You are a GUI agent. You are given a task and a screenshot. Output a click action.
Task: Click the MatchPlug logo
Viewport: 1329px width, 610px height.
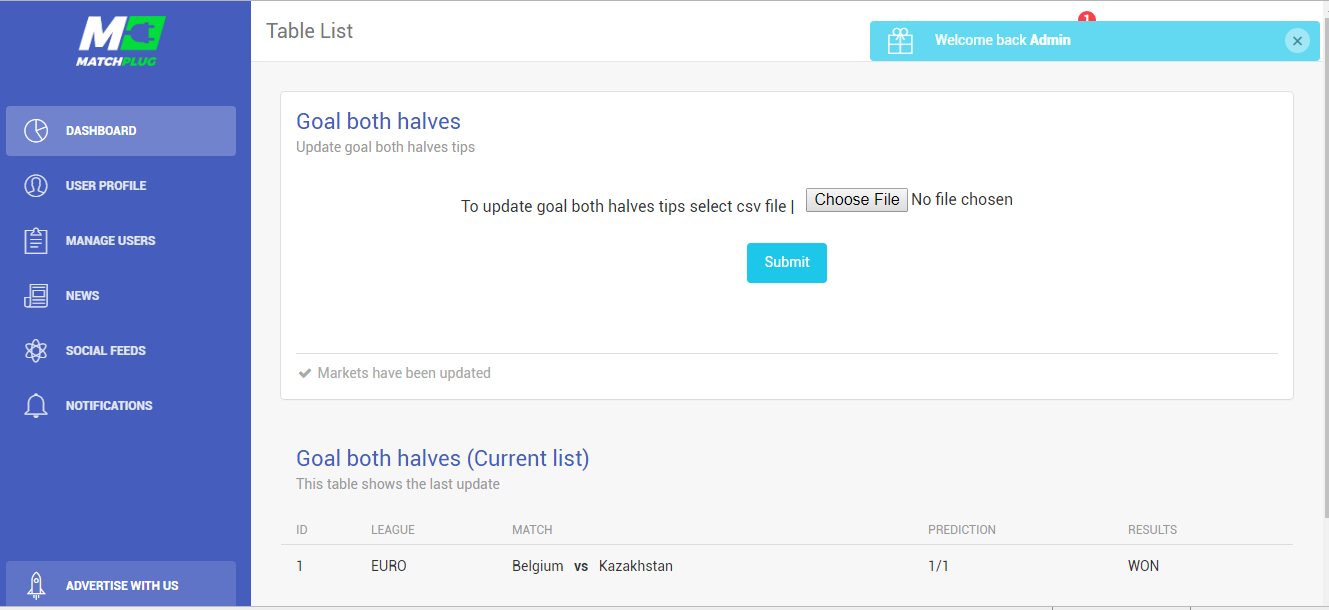coord(121,41)
